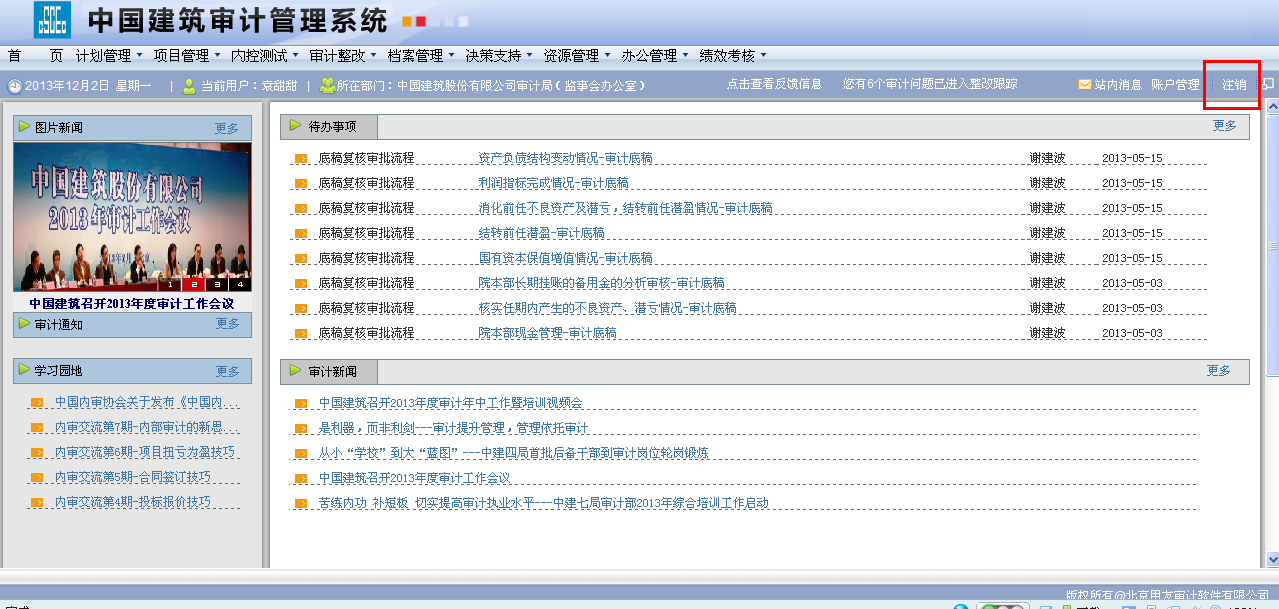
Task: Click the green arrow icon beside 待办事项
Action: click(x=295, y=126)
